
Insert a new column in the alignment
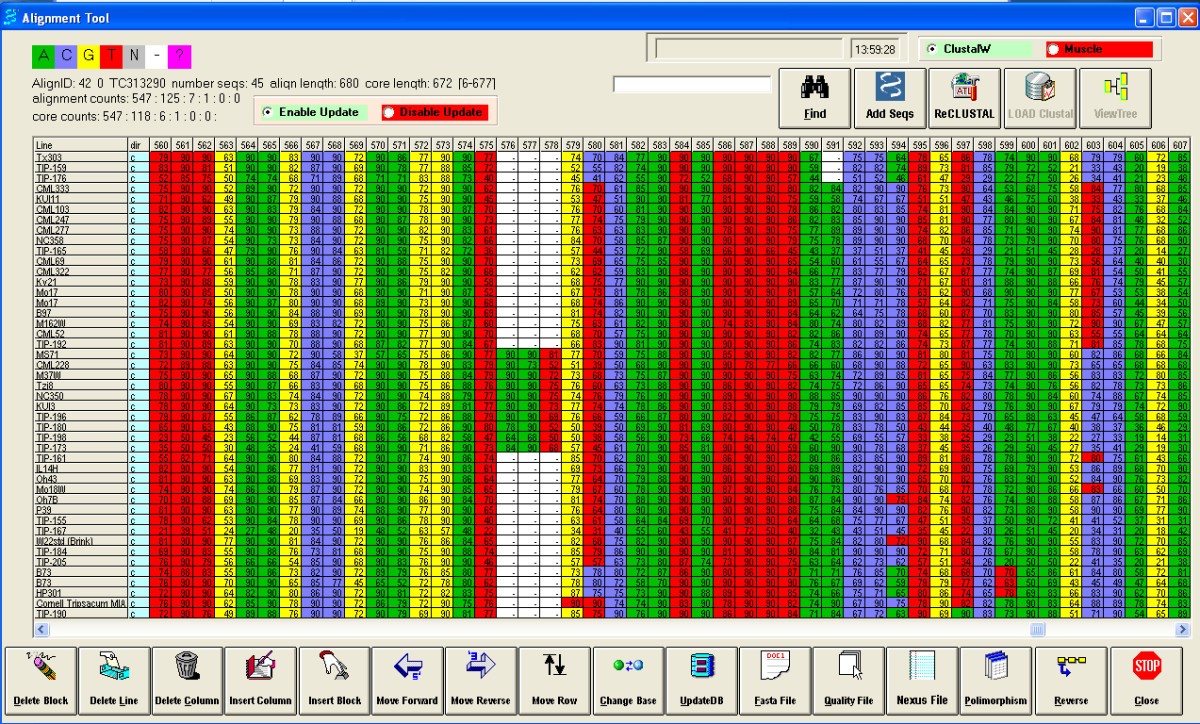coord(260,679)
